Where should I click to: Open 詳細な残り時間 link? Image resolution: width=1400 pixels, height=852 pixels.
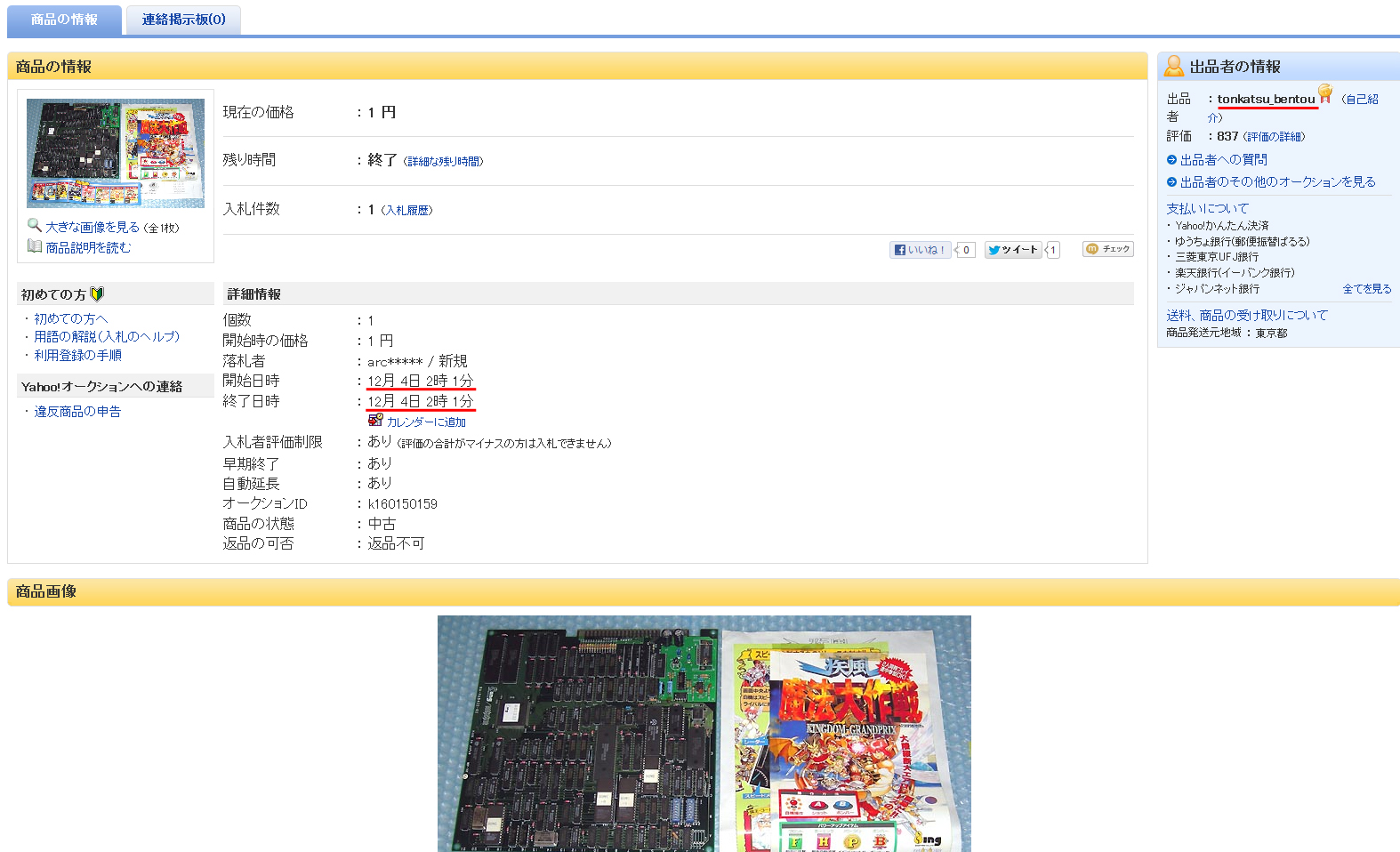444,162
